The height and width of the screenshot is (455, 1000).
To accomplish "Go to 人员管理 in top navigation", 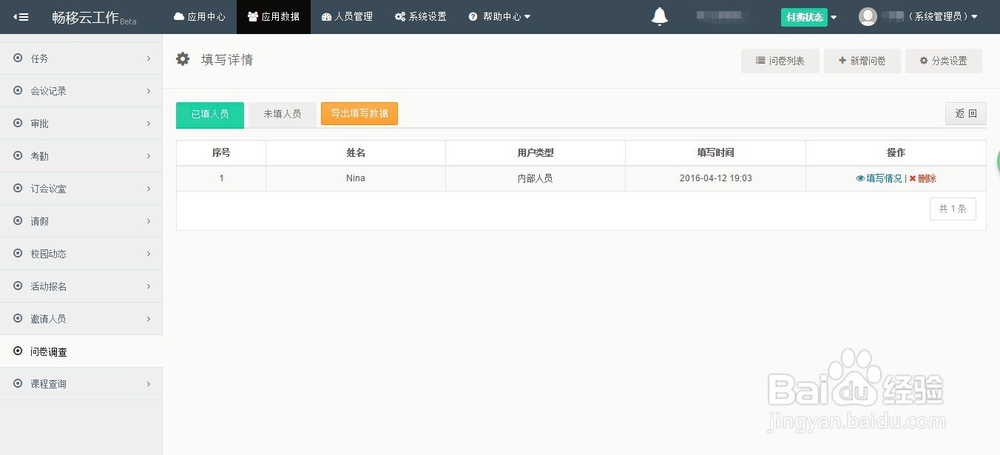I will pos(347,17).
